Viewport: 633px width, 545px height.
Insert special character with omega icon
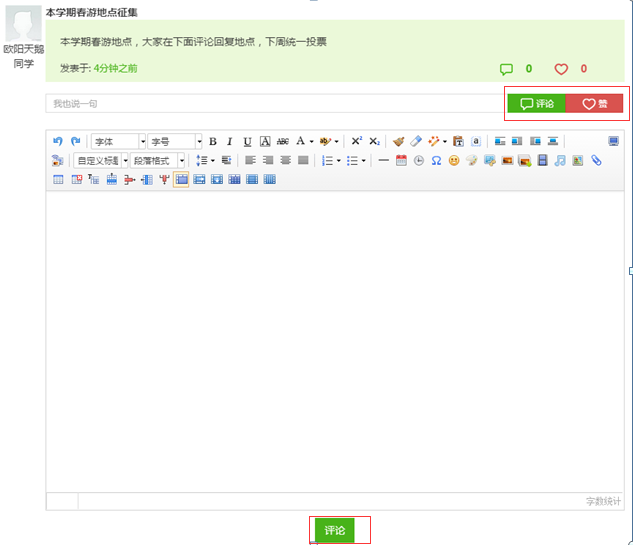click(x=436, y=161)
